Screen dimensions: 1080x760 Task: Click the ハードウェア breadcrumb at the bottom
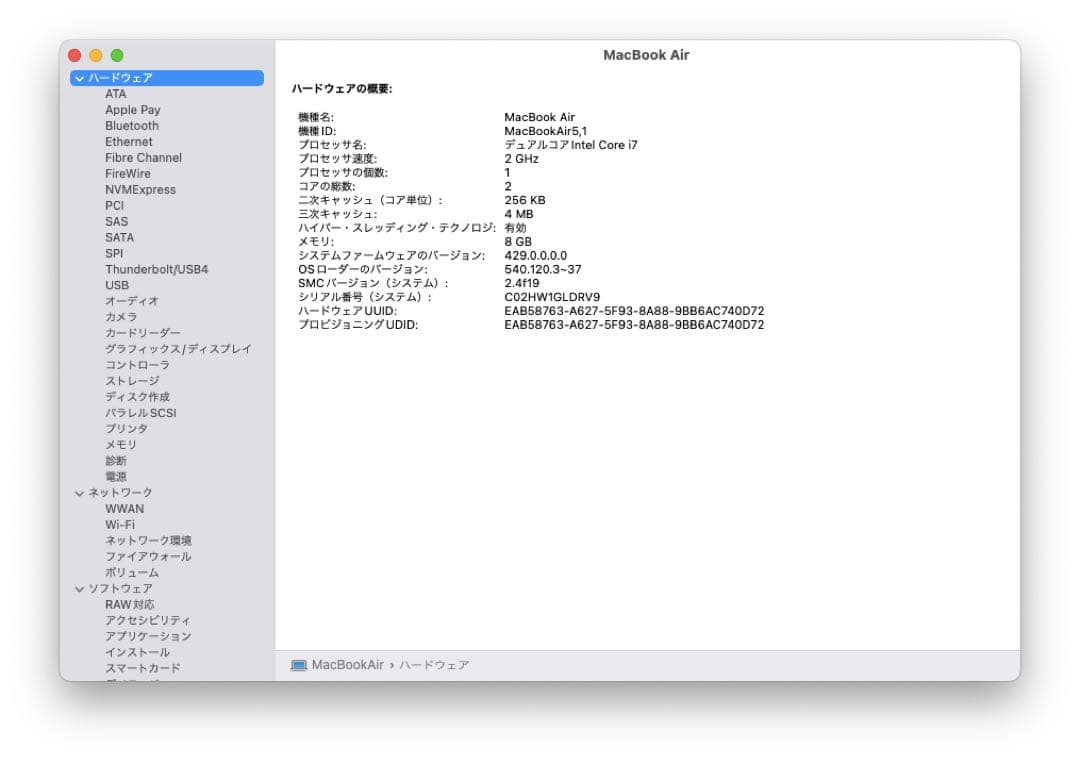click(x=435, y=664)
